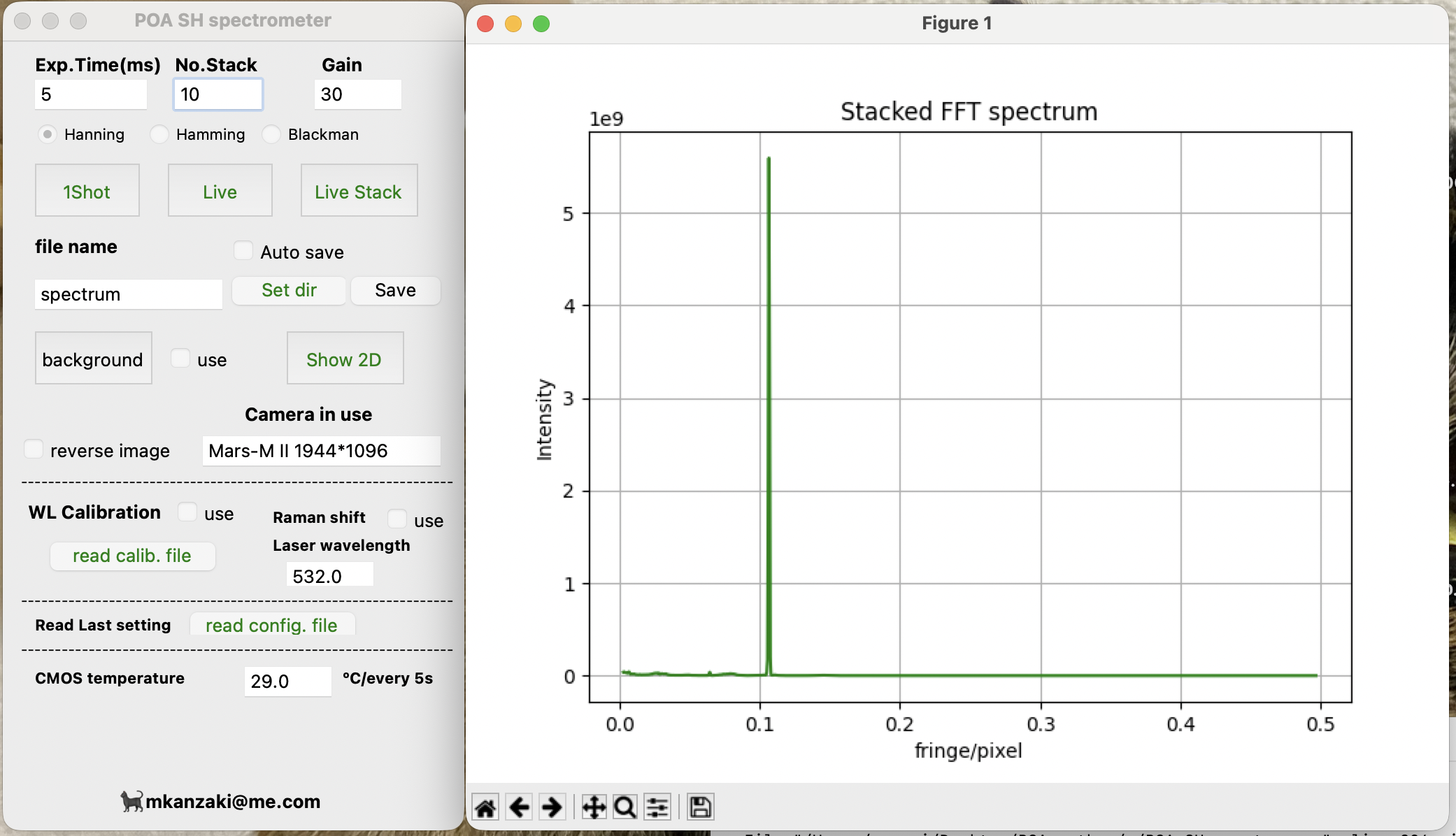Select the Hamming window radio button

pos(159,134)
